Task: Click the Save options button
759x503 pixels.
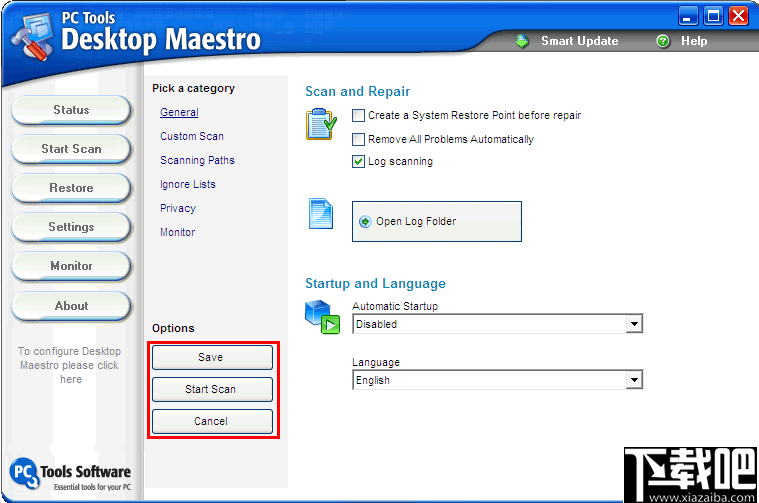Action: point(213,357)
